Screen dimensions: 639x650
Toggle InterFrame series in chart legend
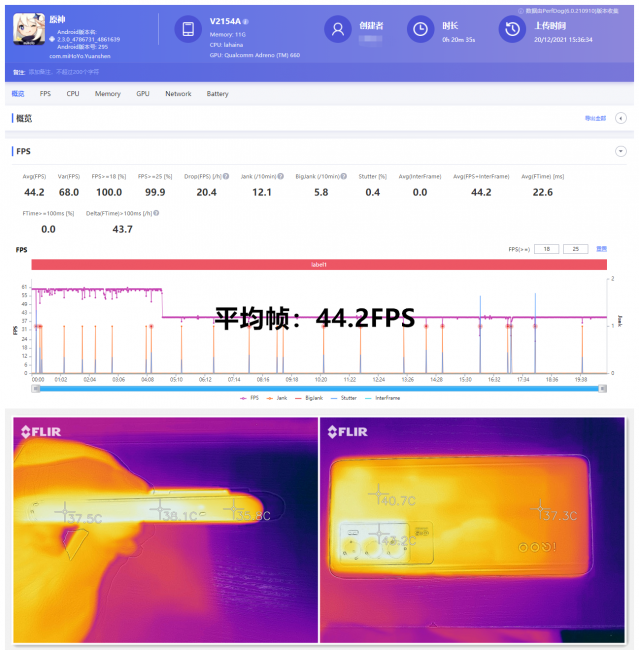point(382,398)
